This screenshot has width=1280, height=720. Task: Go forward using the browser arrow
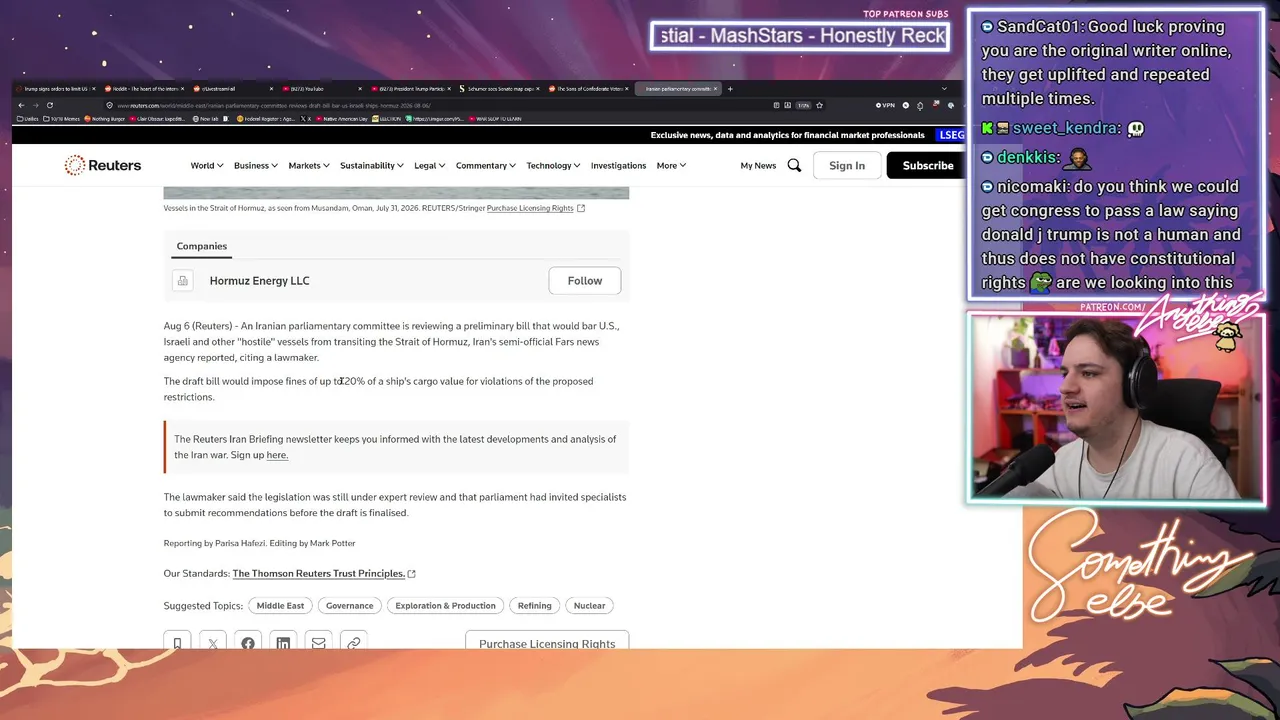coord(35,105)
